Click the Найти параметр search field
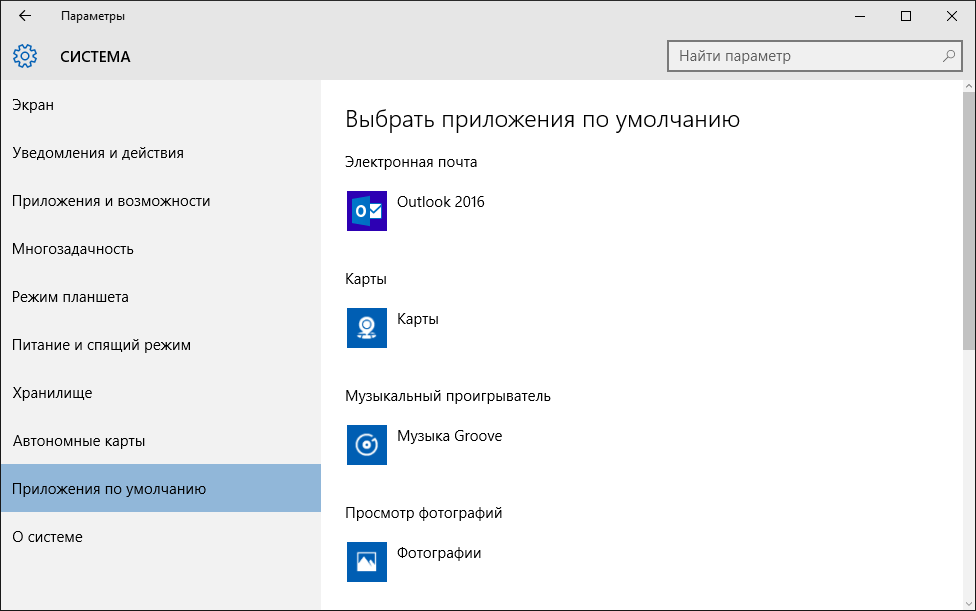This screenshot has height=611, width=976. 800,56
